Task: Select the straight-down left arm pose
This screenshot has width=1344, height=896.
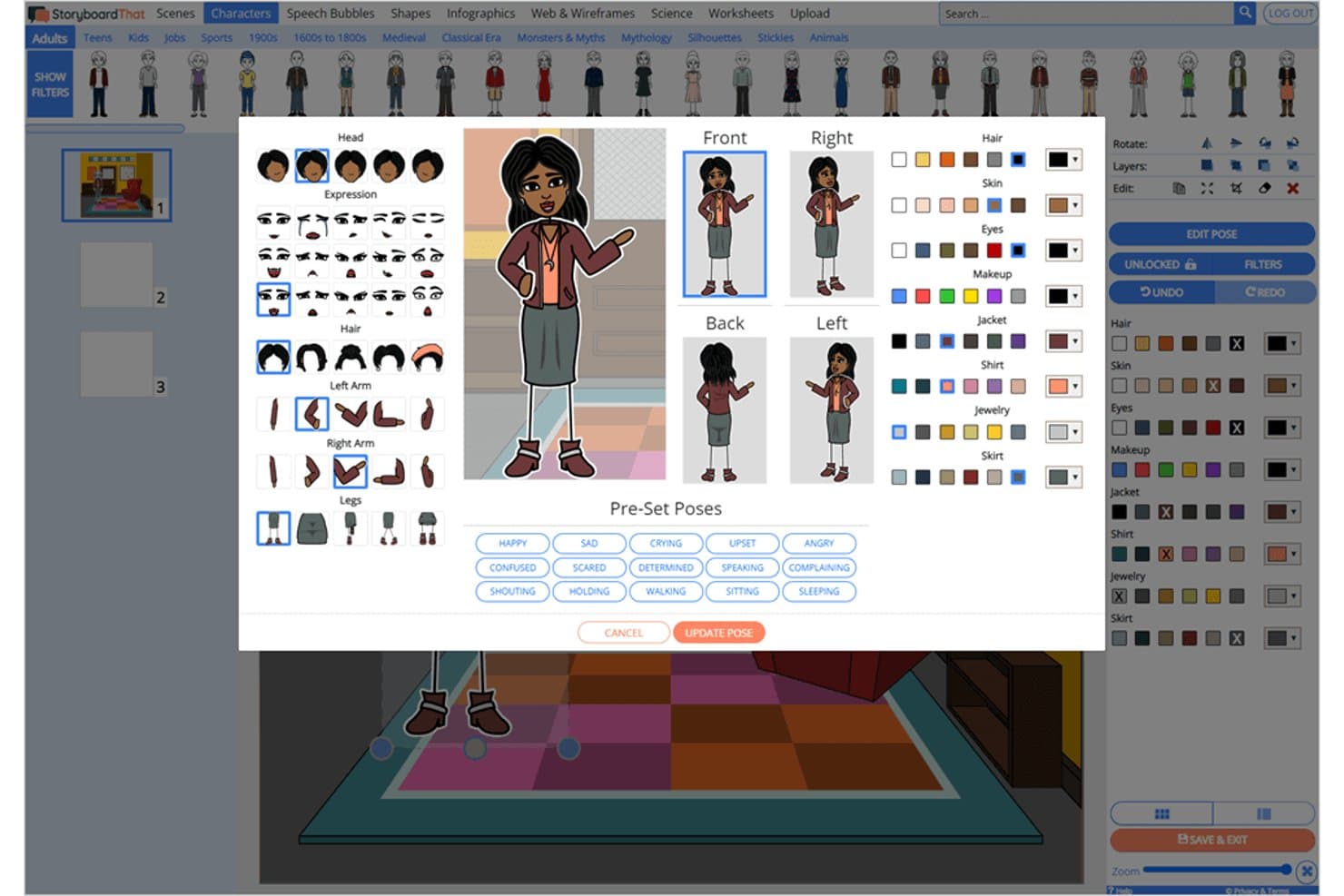Action: coord(273,414)
